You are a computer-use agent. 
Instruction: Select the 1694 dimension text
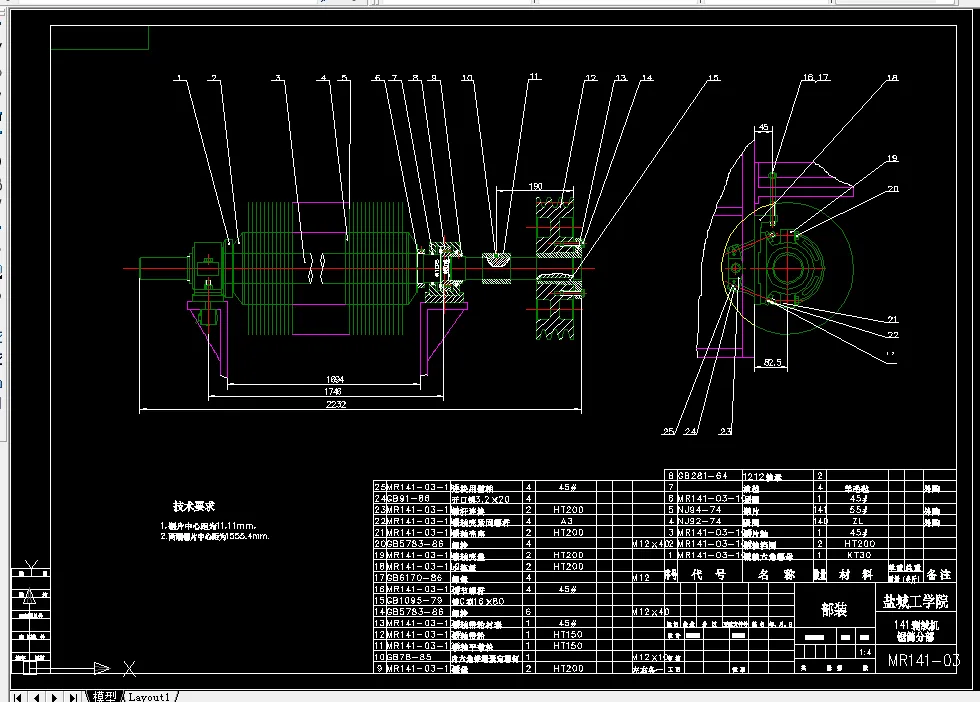pos(335,379)
